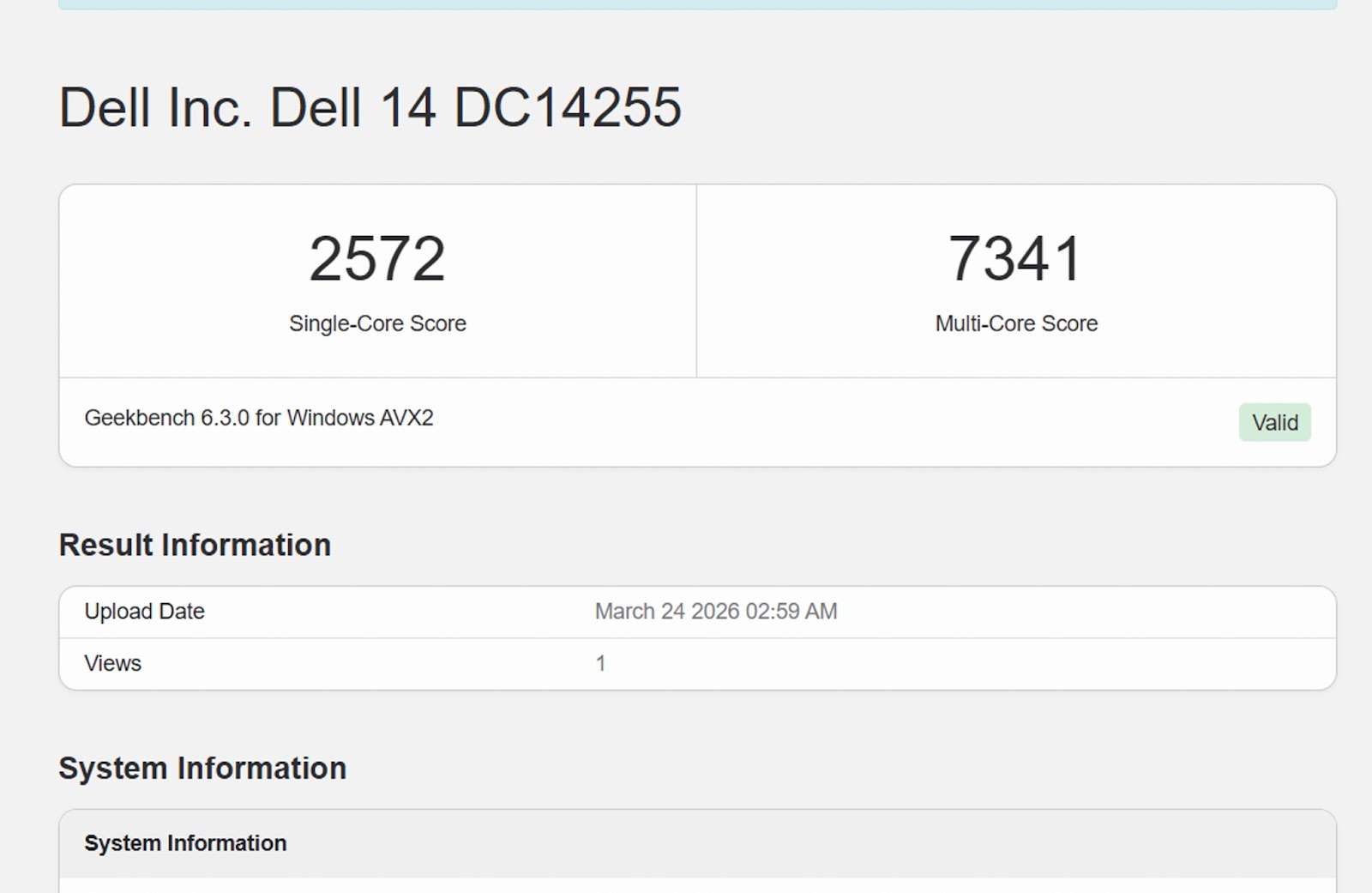Image resolution: width=1372 pixels, height=893 pixels.
Task: Click the light blue banner at top
Action: pyautogui.click(x=696, y=4)
